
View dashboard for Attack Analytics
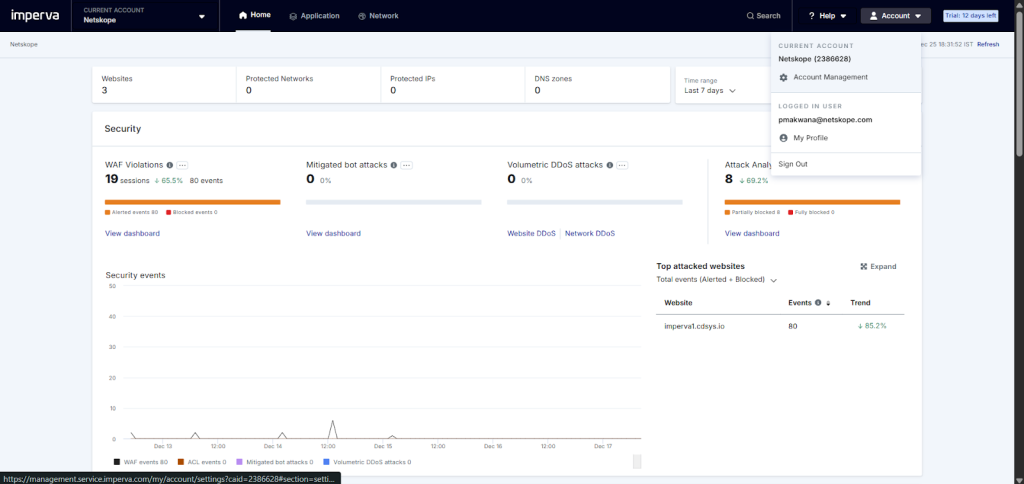pyautogui.click(x=752, y=233)
